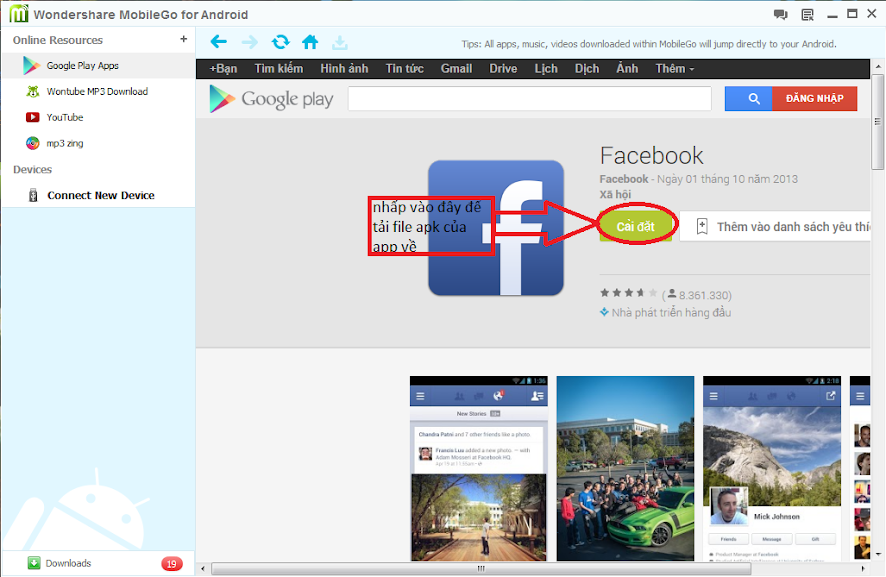The height and width of the screenshot is (577, 886).
Task: Click the bookmark wishlist icon
Action: (x=702, y=227)
